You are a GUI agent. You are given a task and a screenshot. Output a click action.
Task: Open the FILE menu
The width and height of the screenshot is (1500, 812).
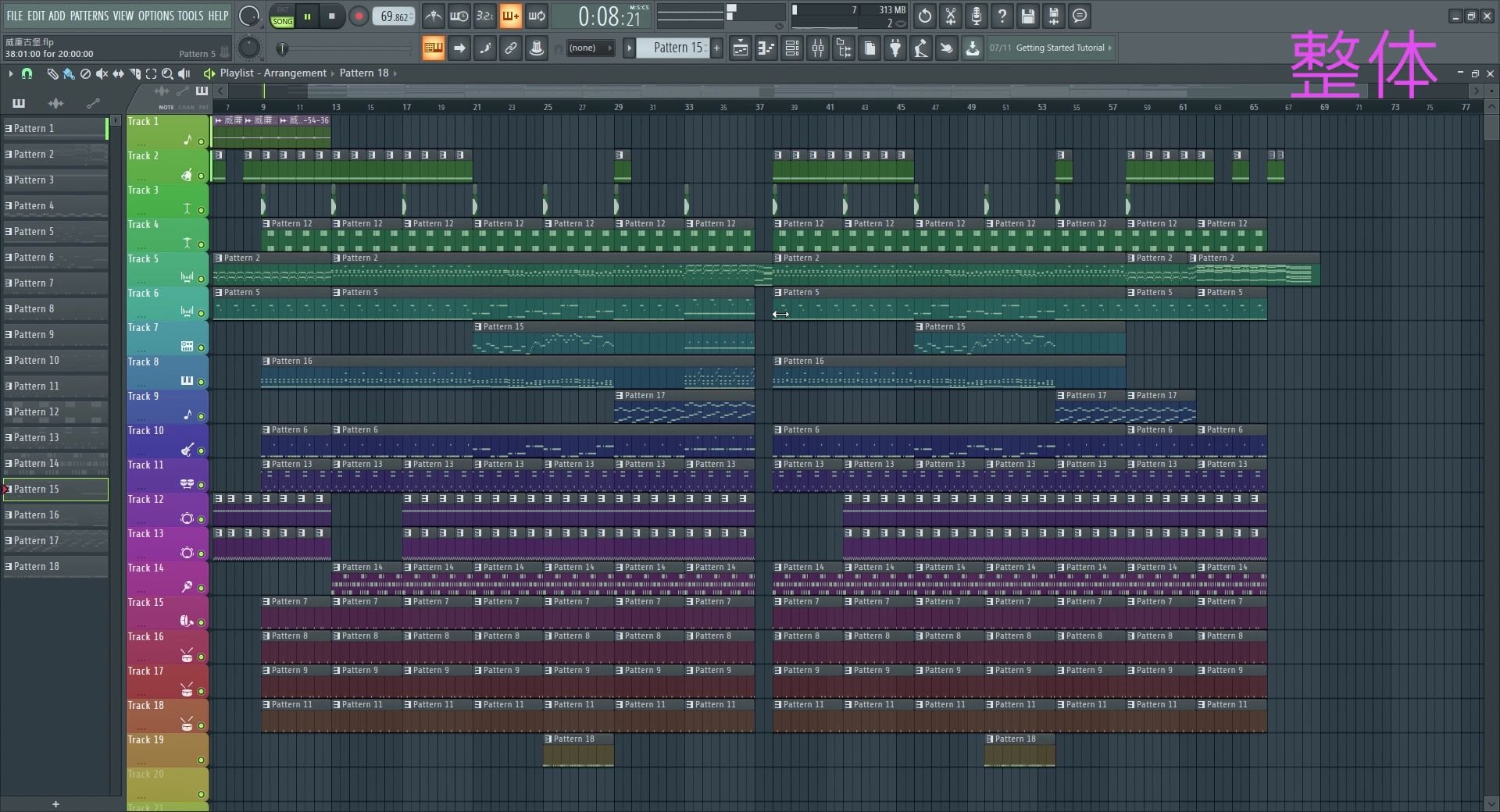coord(15,16)
